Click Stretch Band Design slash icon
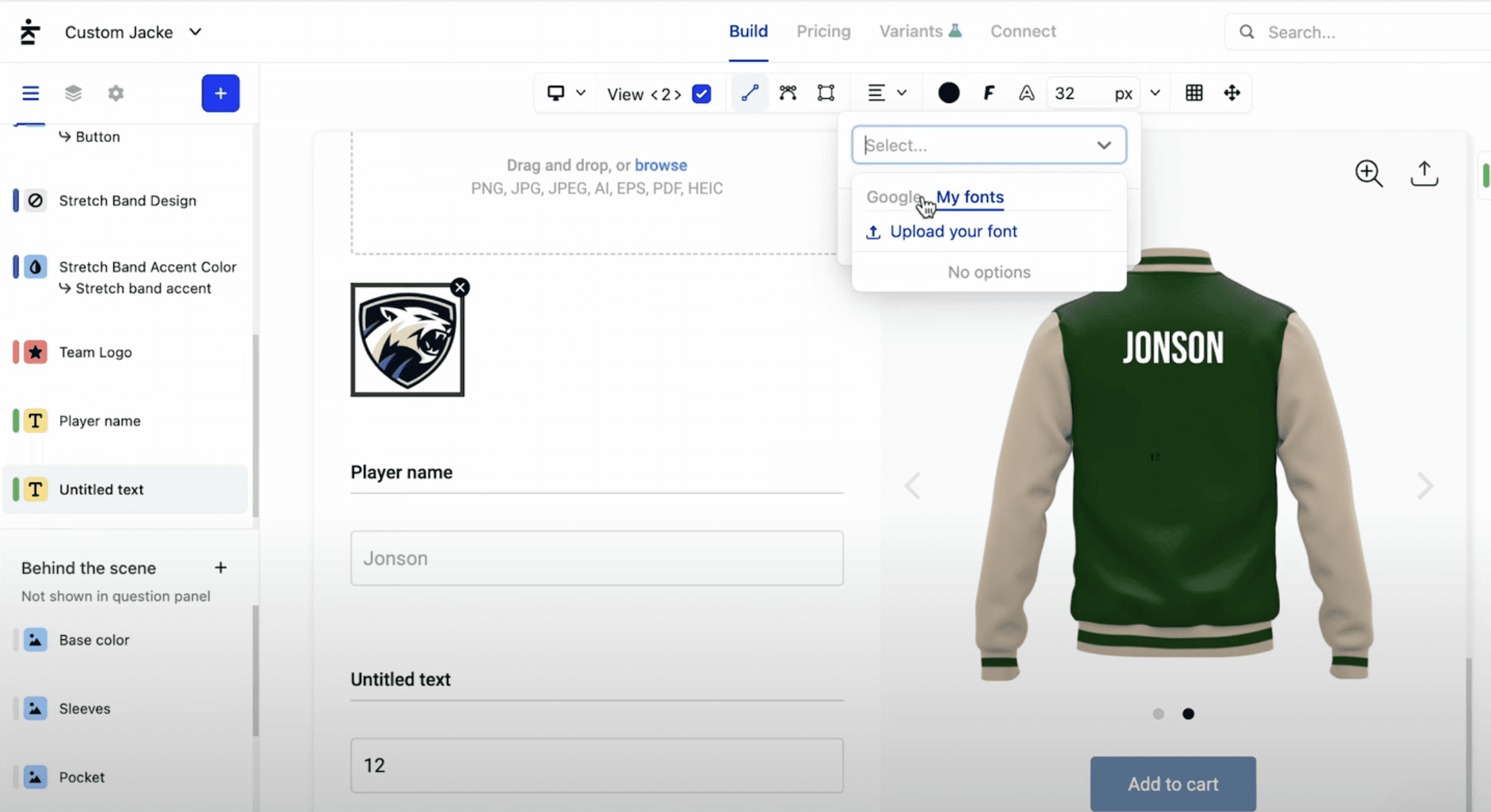This screenshot has width=1491, height=812. (36, 200)
